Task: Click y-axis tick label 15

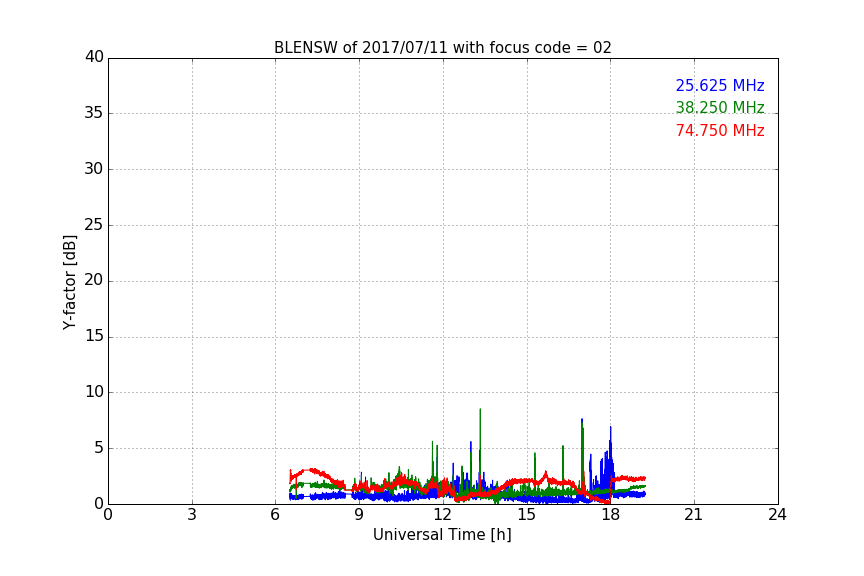Action: pyautogui.click(x=94, y=336)
